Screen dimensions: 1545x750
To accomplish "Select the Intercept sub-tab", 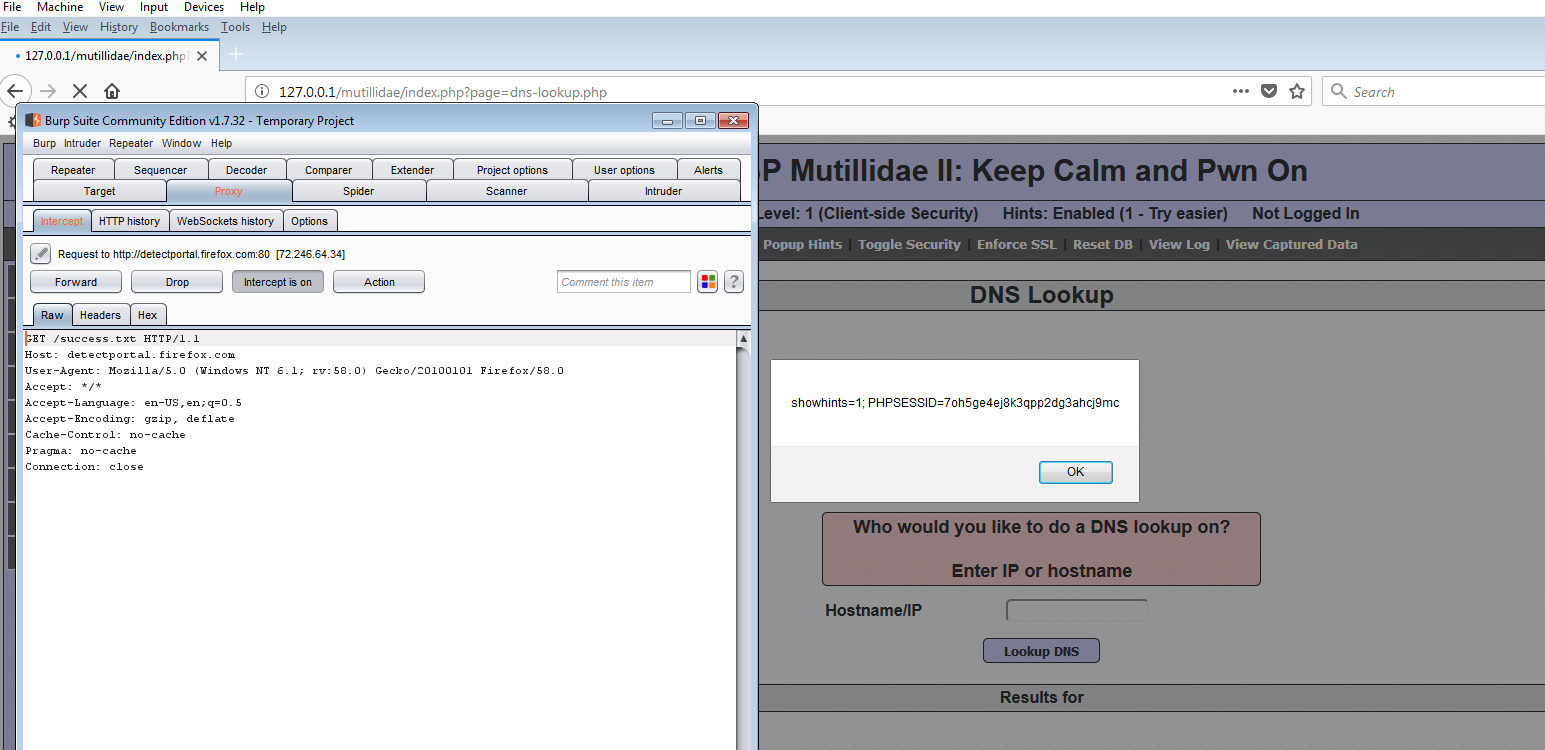I will pos(62,221).
